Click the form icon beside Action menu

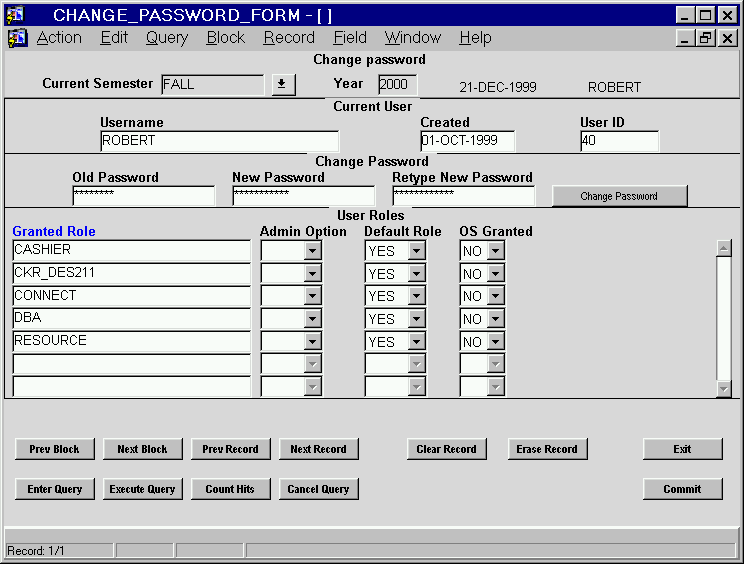[x=18, y=38]
